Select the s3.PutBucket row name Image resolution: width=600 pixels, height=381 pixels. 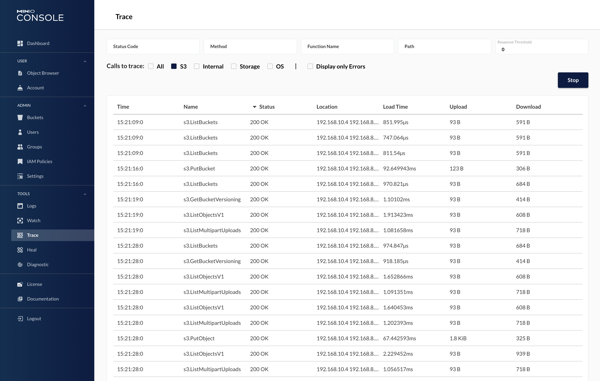[x=199, y=168]
